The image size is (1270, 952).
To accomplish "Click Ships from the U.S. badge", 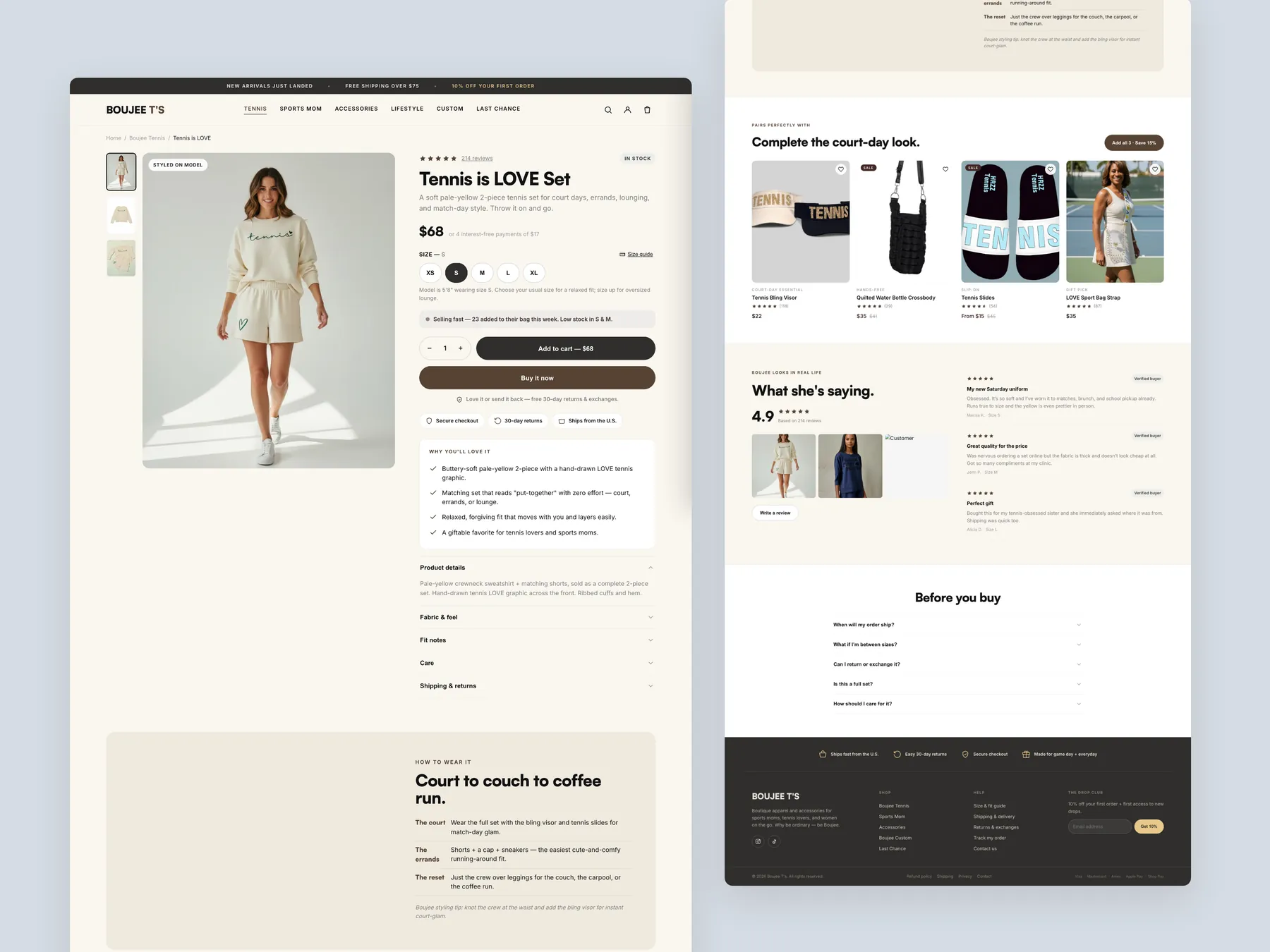I will point(588,421).
